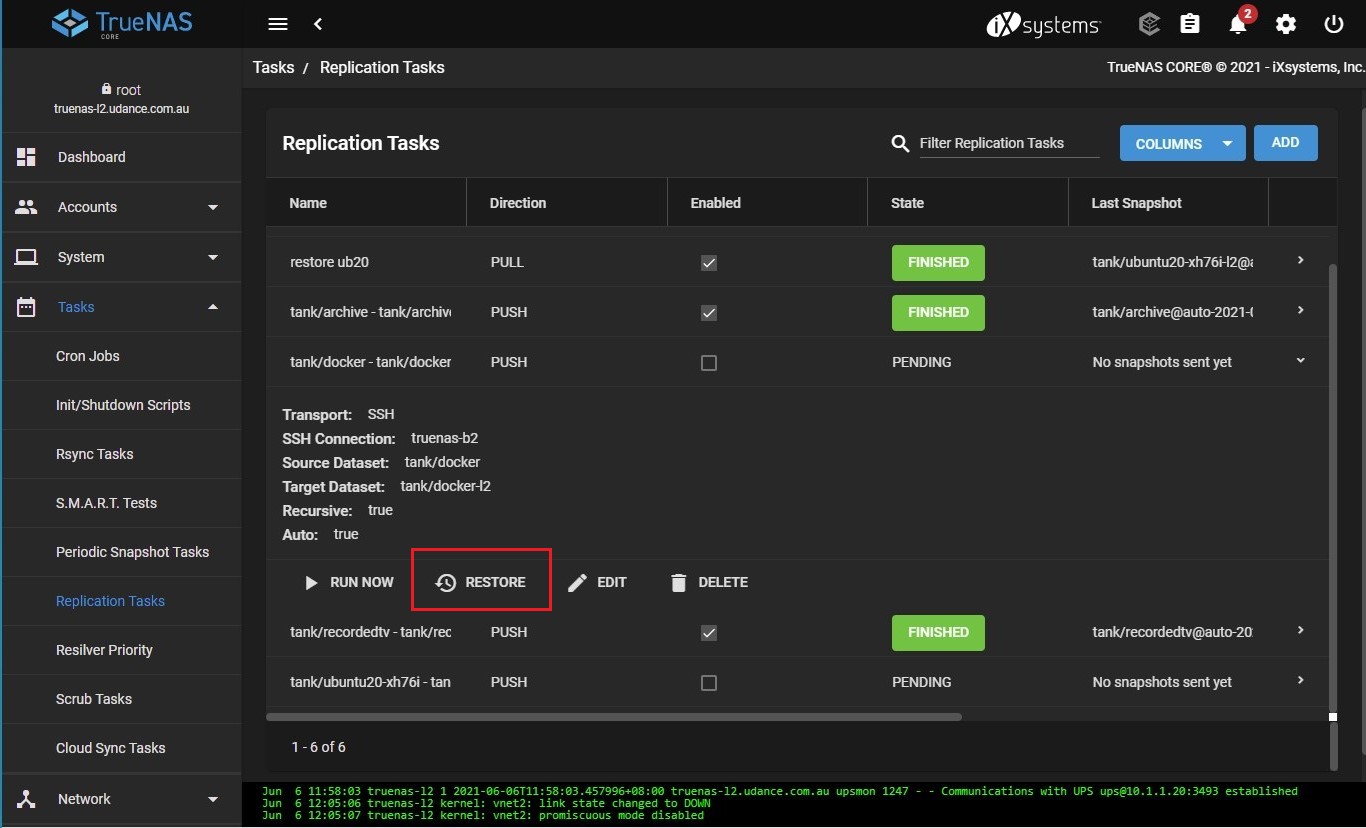Viewport: 1366px width, 828px height.
Task: Click FINISHED state for restore ub20
Action: point(938,262)
